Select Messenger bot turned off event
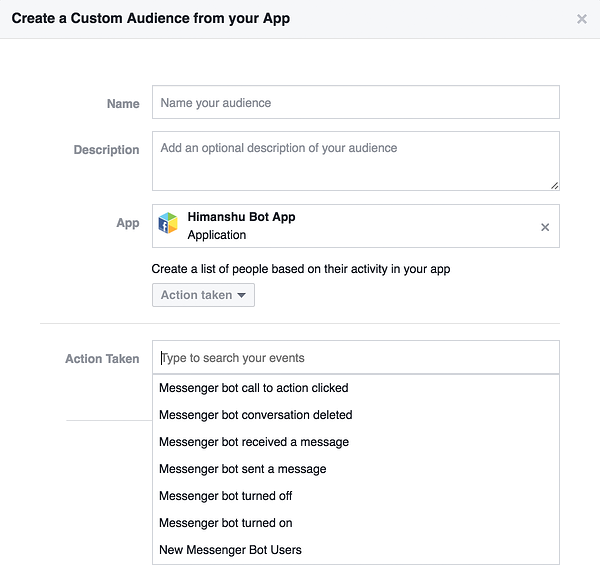Image resolution: width=600 pixels, height=565 pixels. click(x=226, y=496)
